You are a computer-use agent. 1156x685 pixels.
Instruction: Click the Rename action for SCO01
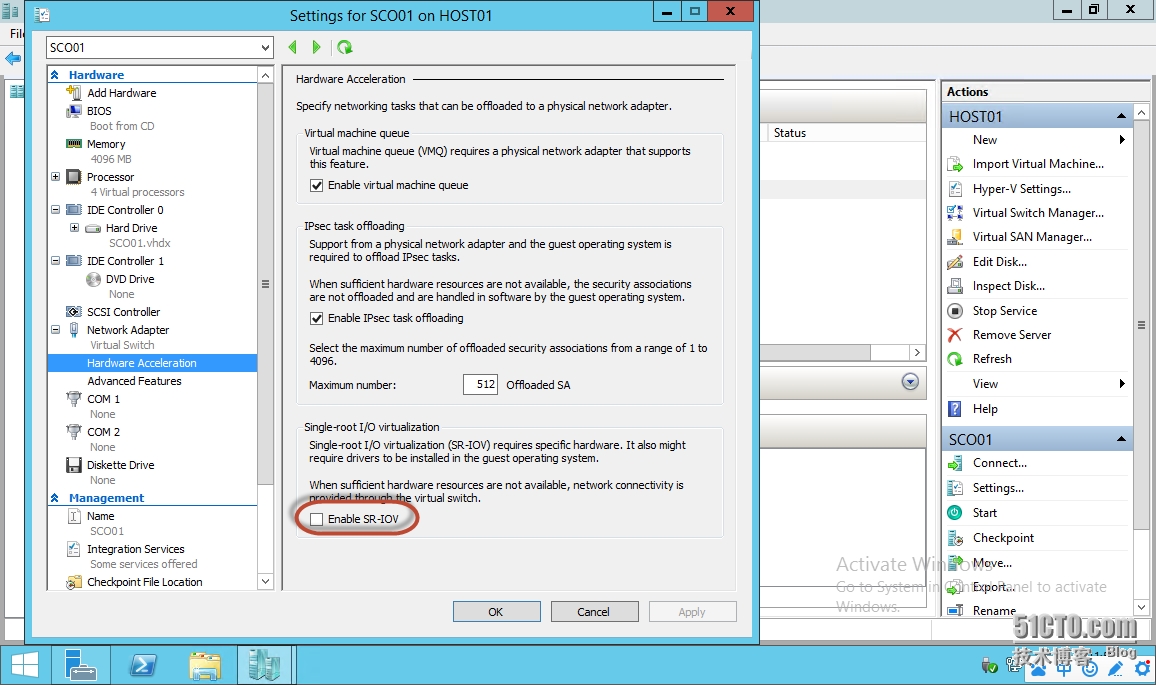[994, 611]
